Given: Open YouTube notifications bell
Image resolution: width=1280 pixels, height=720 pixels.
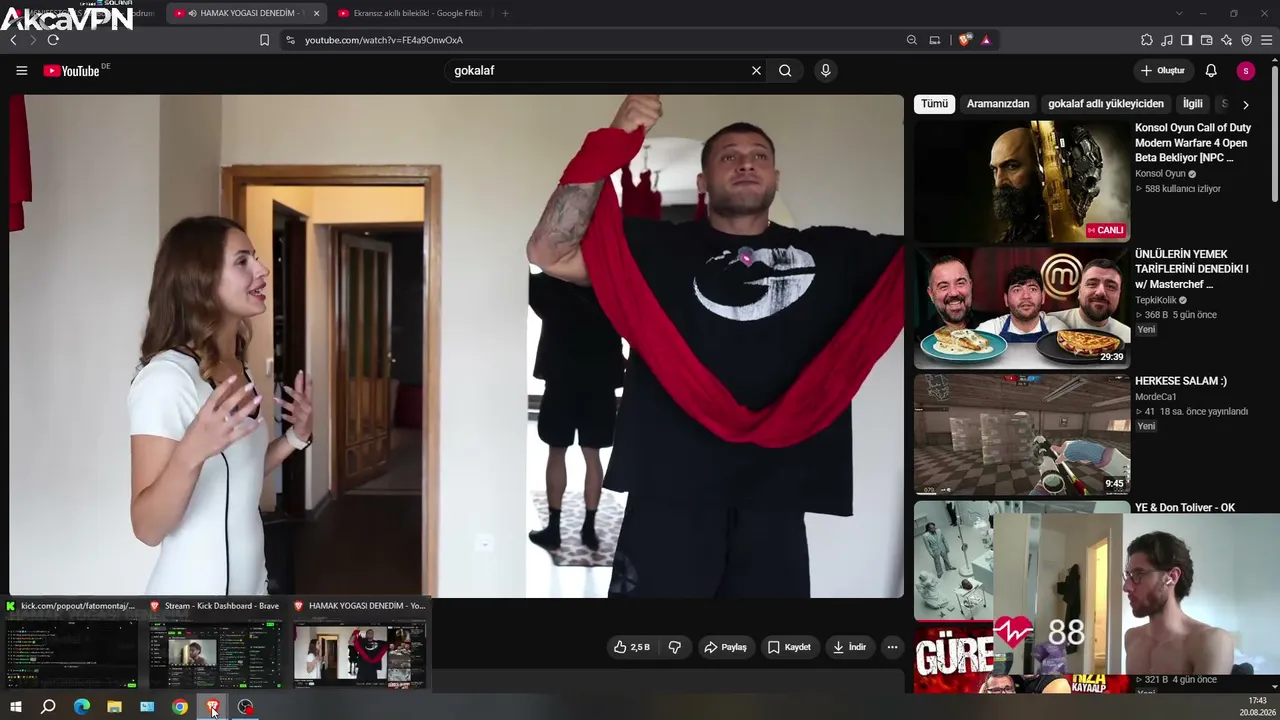Looking at the screenshot, I should click(x=1211, y=71).
